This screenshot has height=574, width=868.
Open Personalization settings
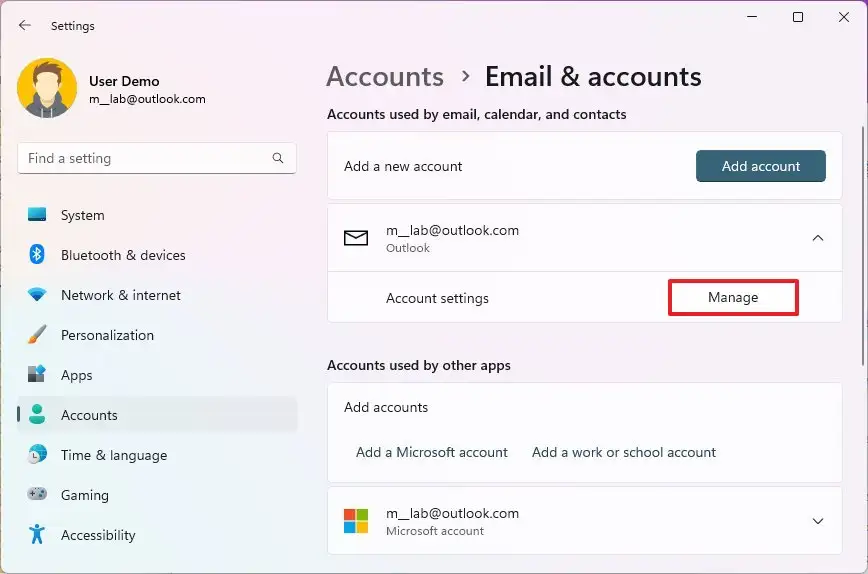pos(157,335)
